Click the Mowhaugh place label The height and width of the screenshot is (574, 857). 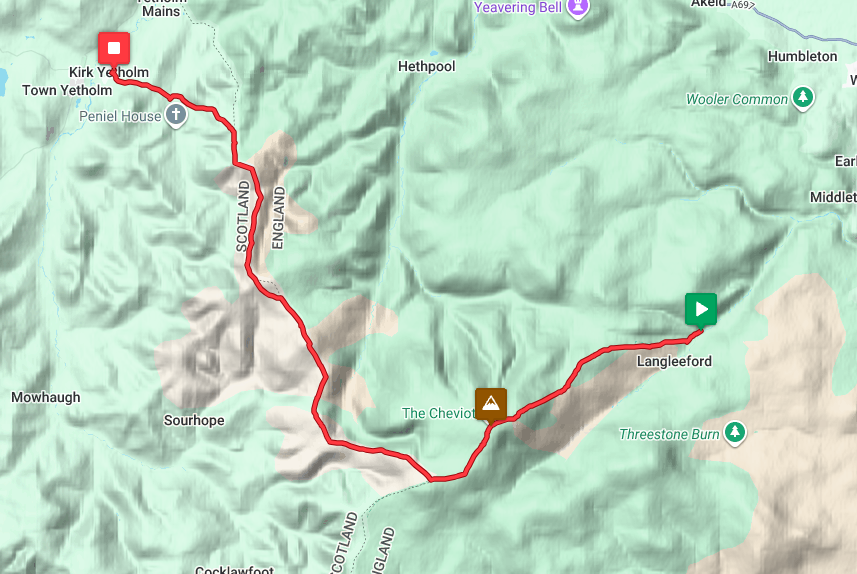tap(46, 397)
